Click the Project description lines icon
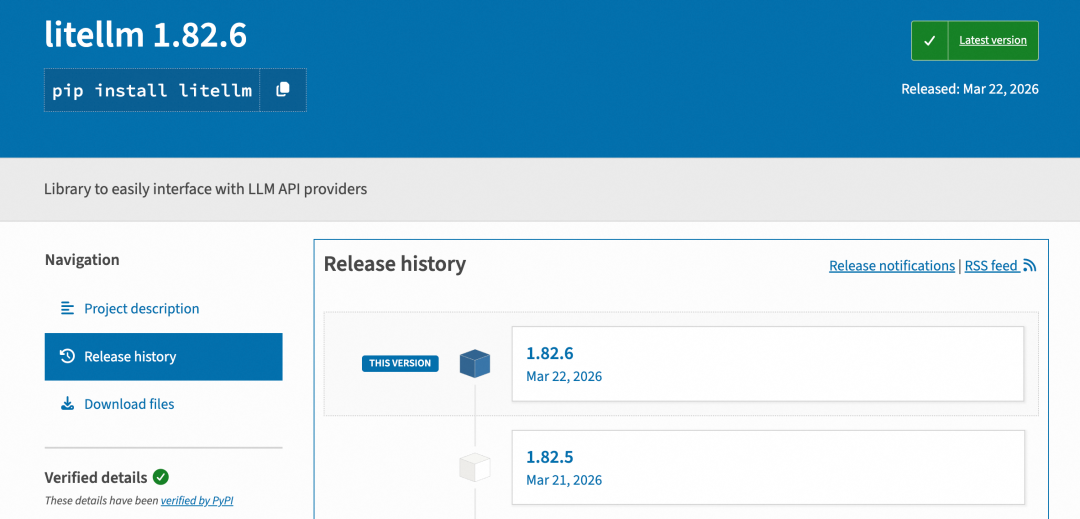The width and height of the screenshot is (1080, 519). (67, 308)
